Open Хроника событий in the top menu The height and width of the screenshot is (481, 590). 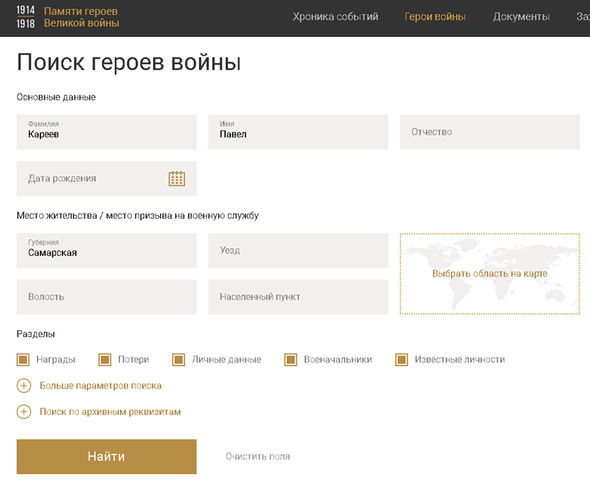(x=335, y=17)
